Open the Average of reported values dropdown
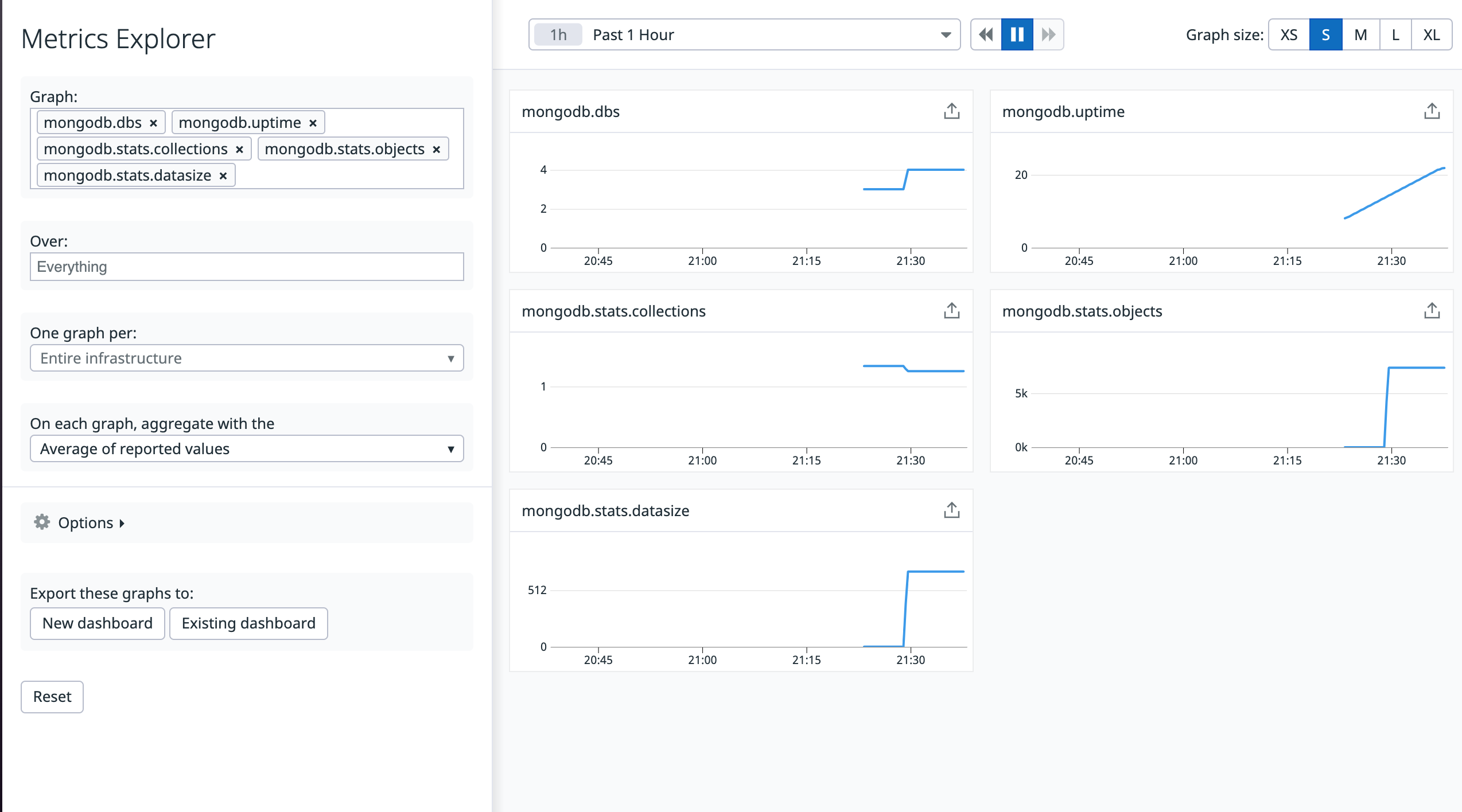The width and height of the screenshot is (1462, 812). tap(247, 448)
